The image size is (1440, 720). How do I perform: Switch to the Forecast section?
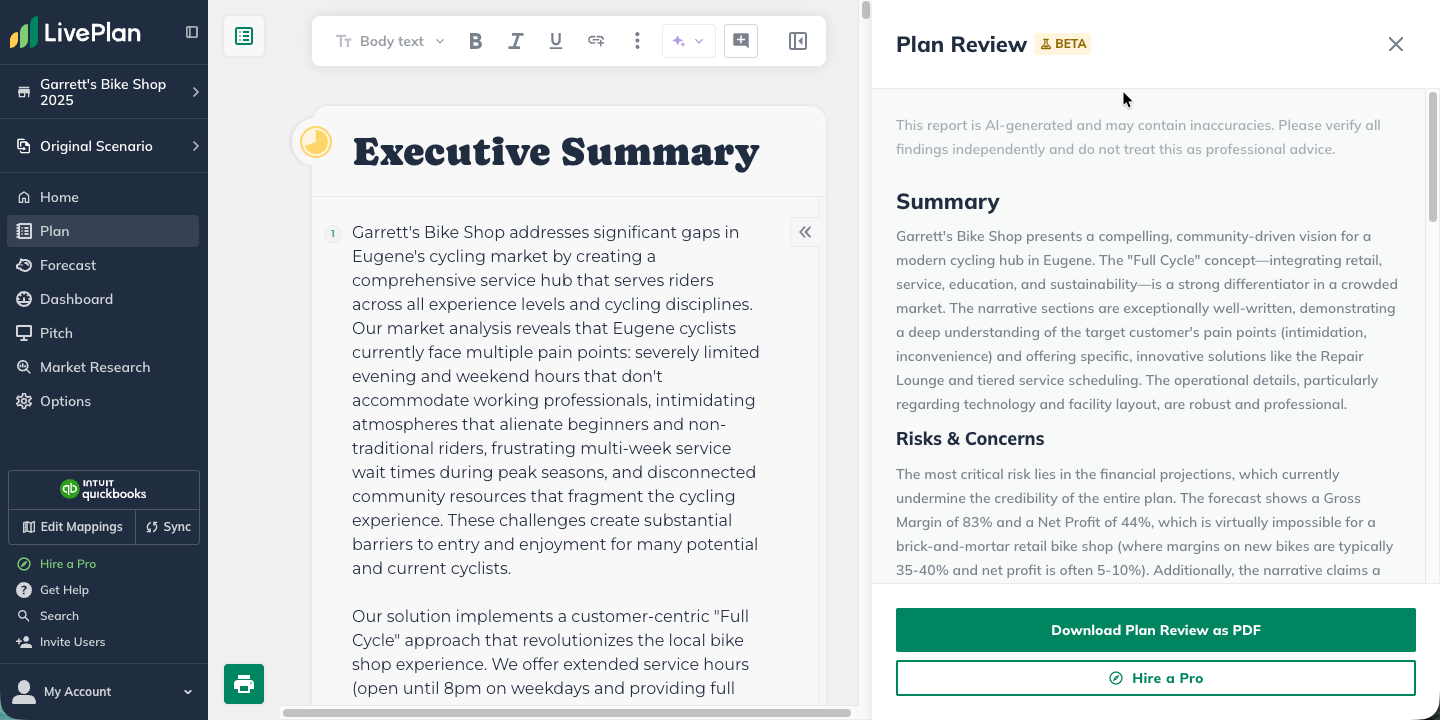(x=68, y=265)
